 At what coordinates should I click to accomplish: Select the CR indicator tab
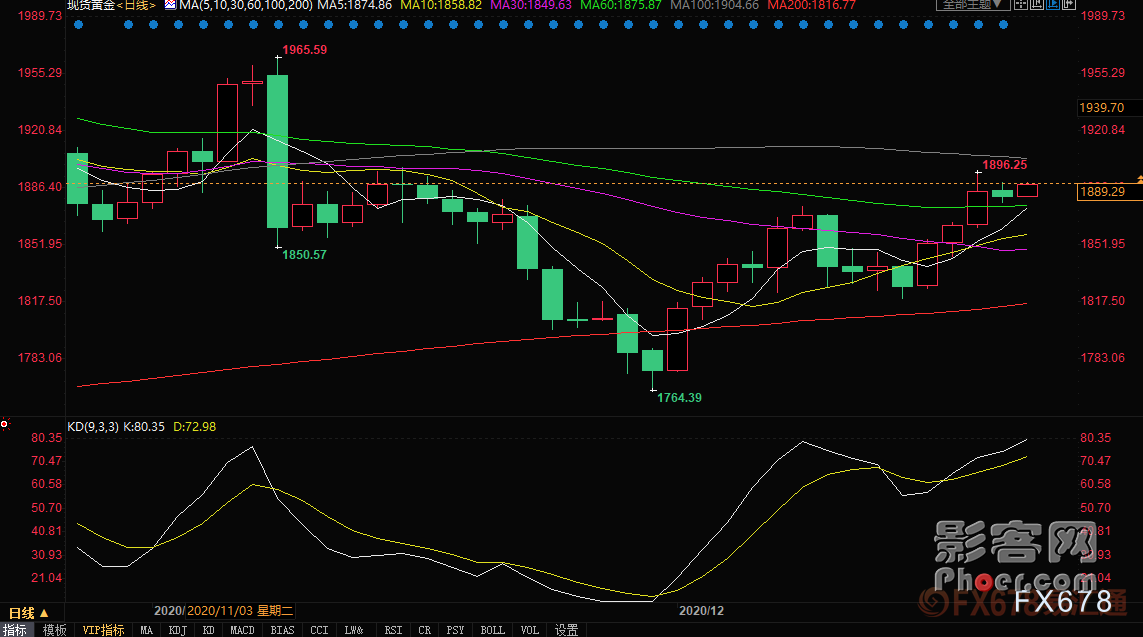tap(424, 630)
